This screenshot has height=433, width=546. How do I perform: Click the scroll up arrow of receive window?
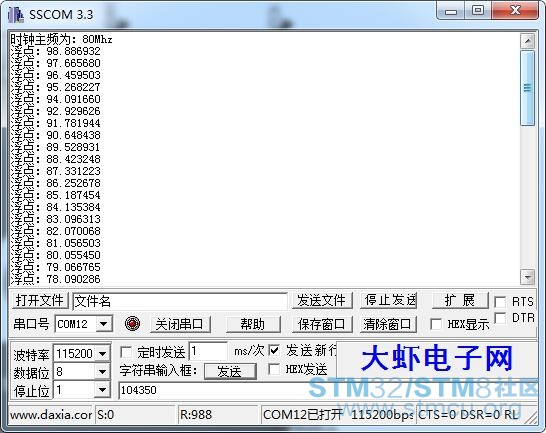click(x=528, y=41)
